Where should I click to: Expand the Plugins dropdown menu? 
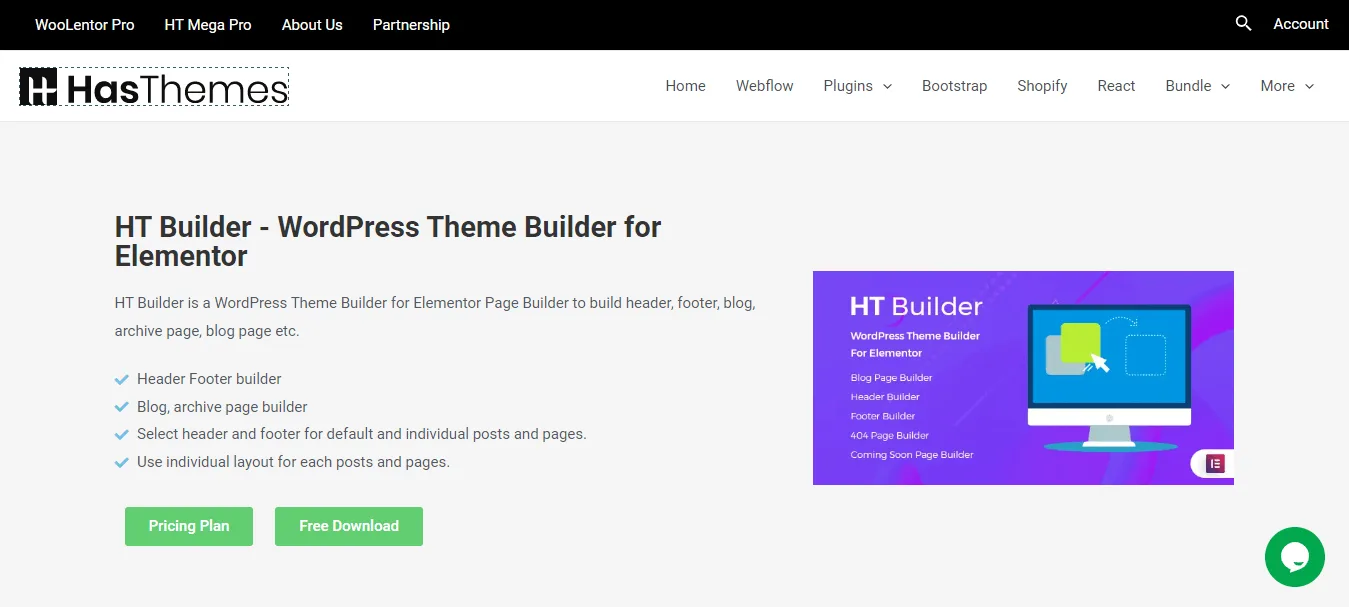[857, 86]
